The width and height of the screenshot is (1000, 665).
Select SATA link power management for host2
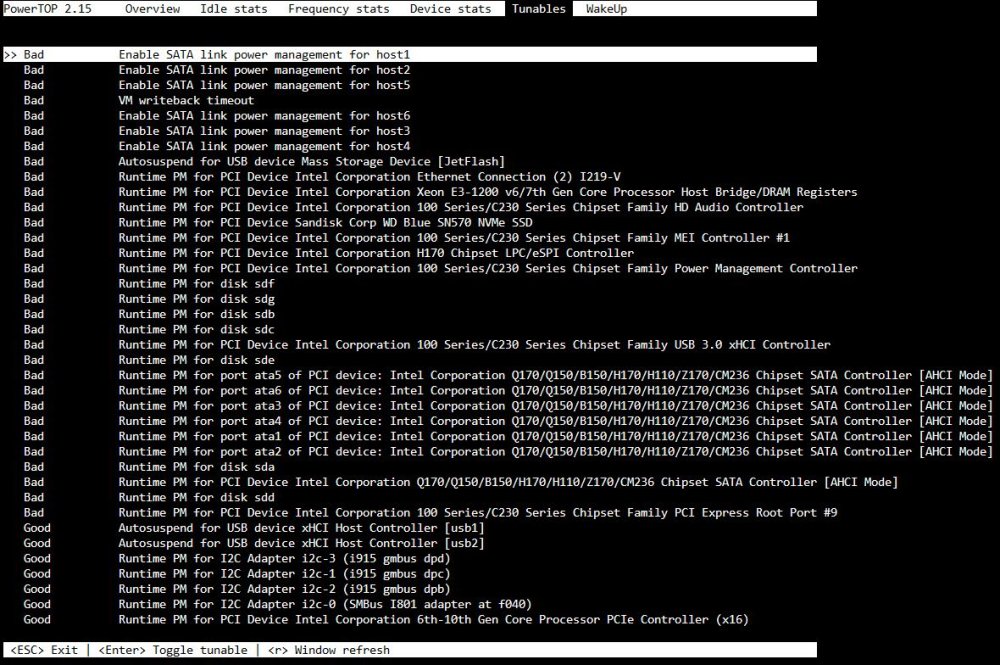217,70
